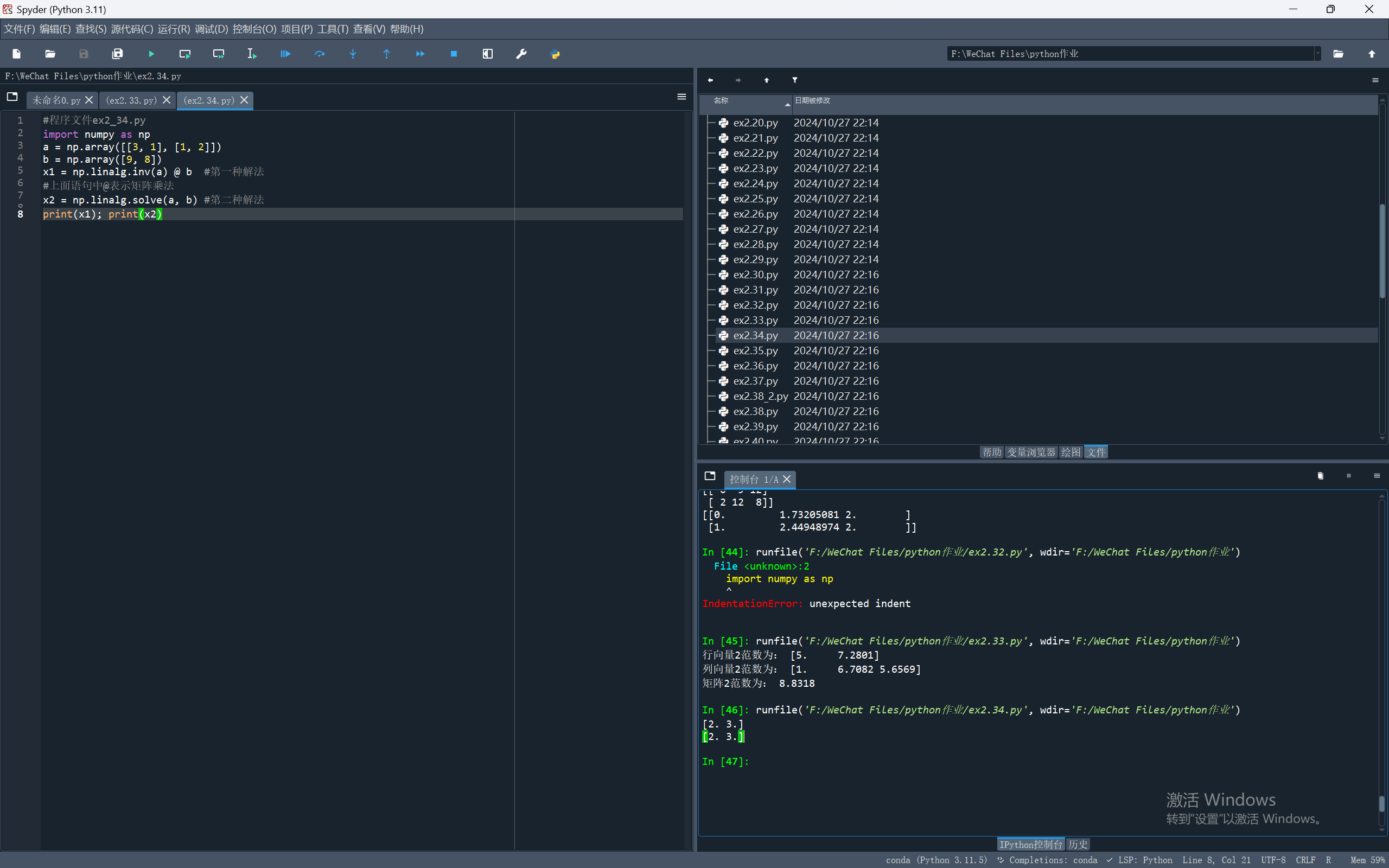
Task: Open 控制台(O) menu
Action: (x=254, y=29)
